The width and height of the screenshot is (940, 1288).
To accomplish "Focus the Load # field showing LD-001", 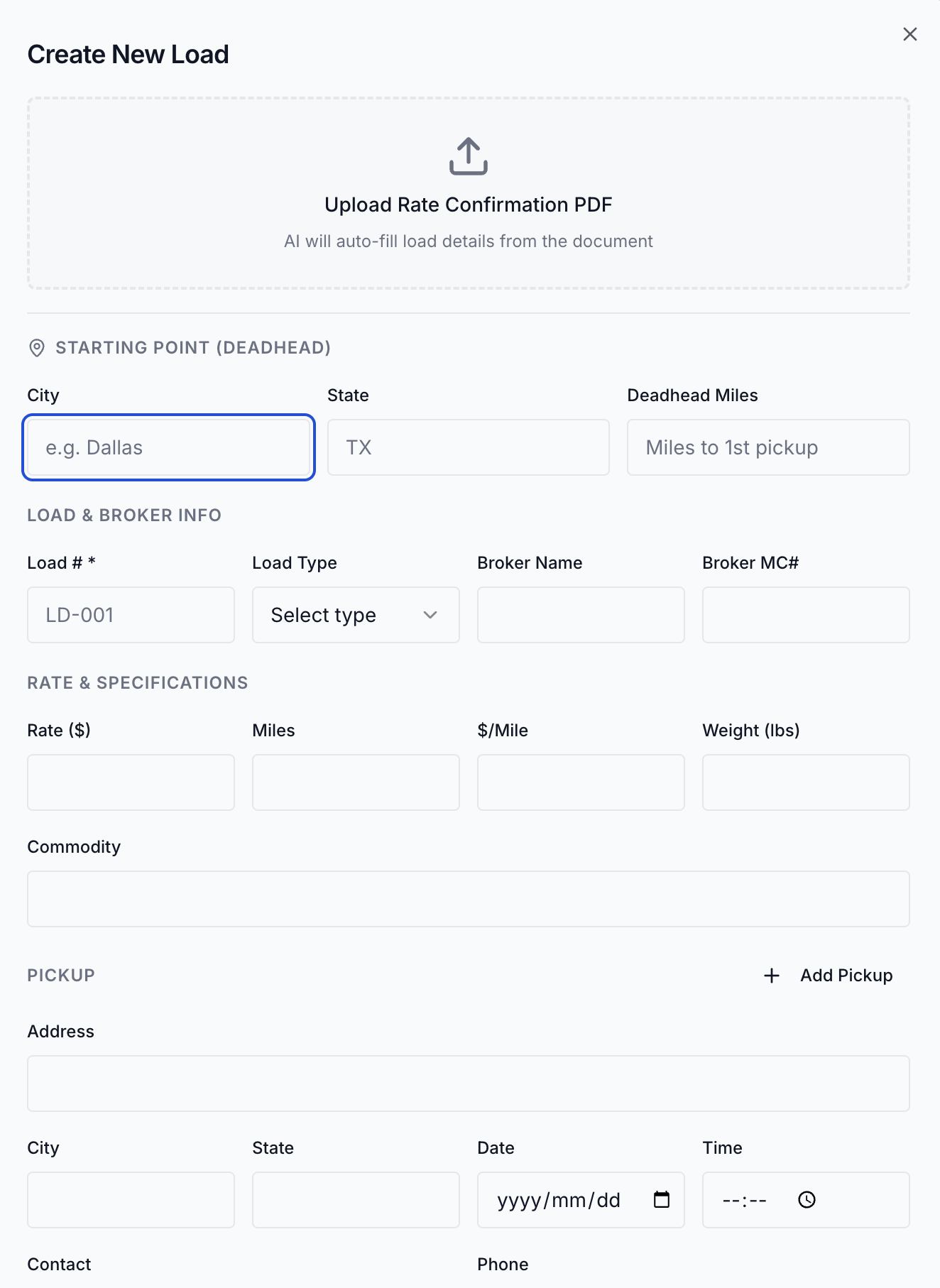I will pos(131,615).
